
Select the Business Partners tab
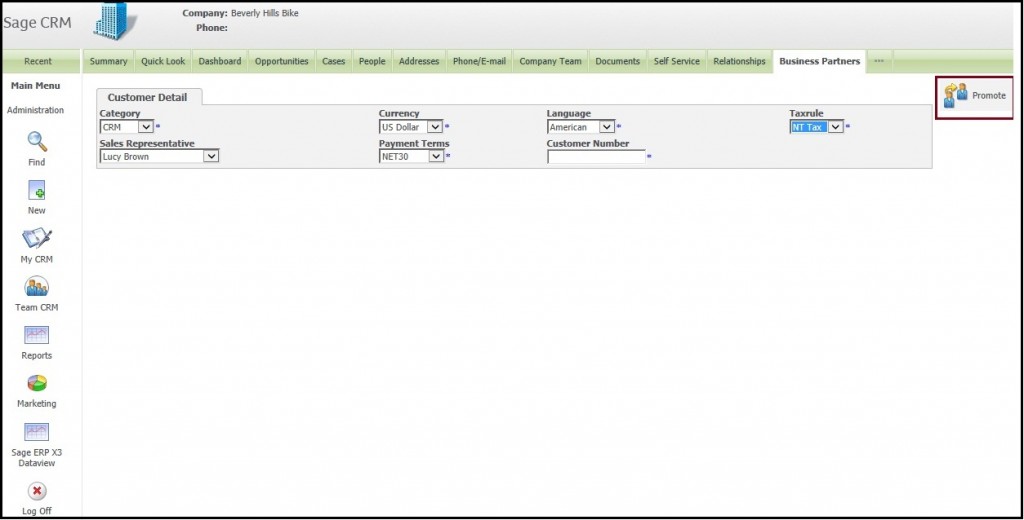coord(820,61)
